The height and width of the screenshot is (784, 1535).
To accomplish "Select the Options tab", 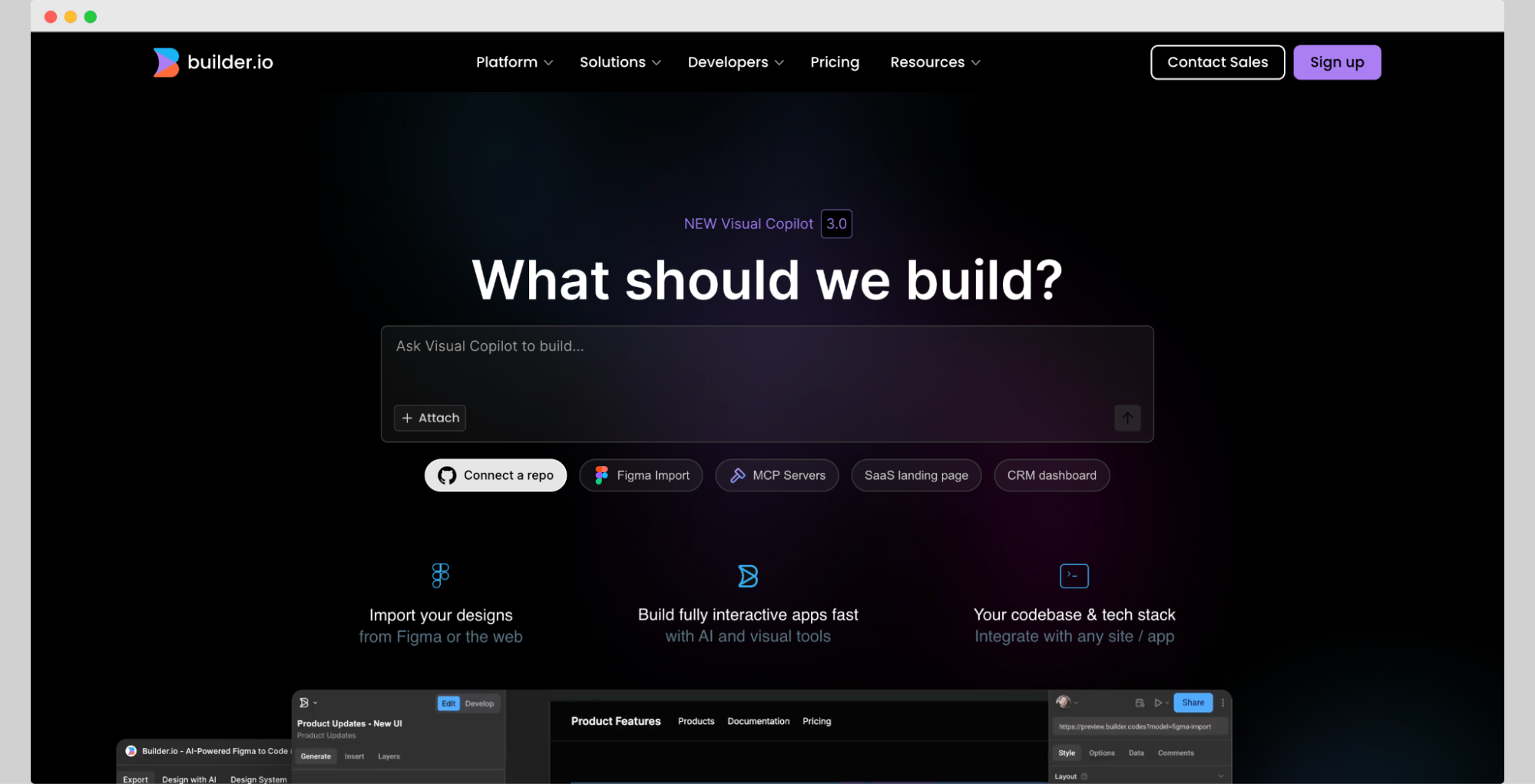I will click(x=1101, y=753).
